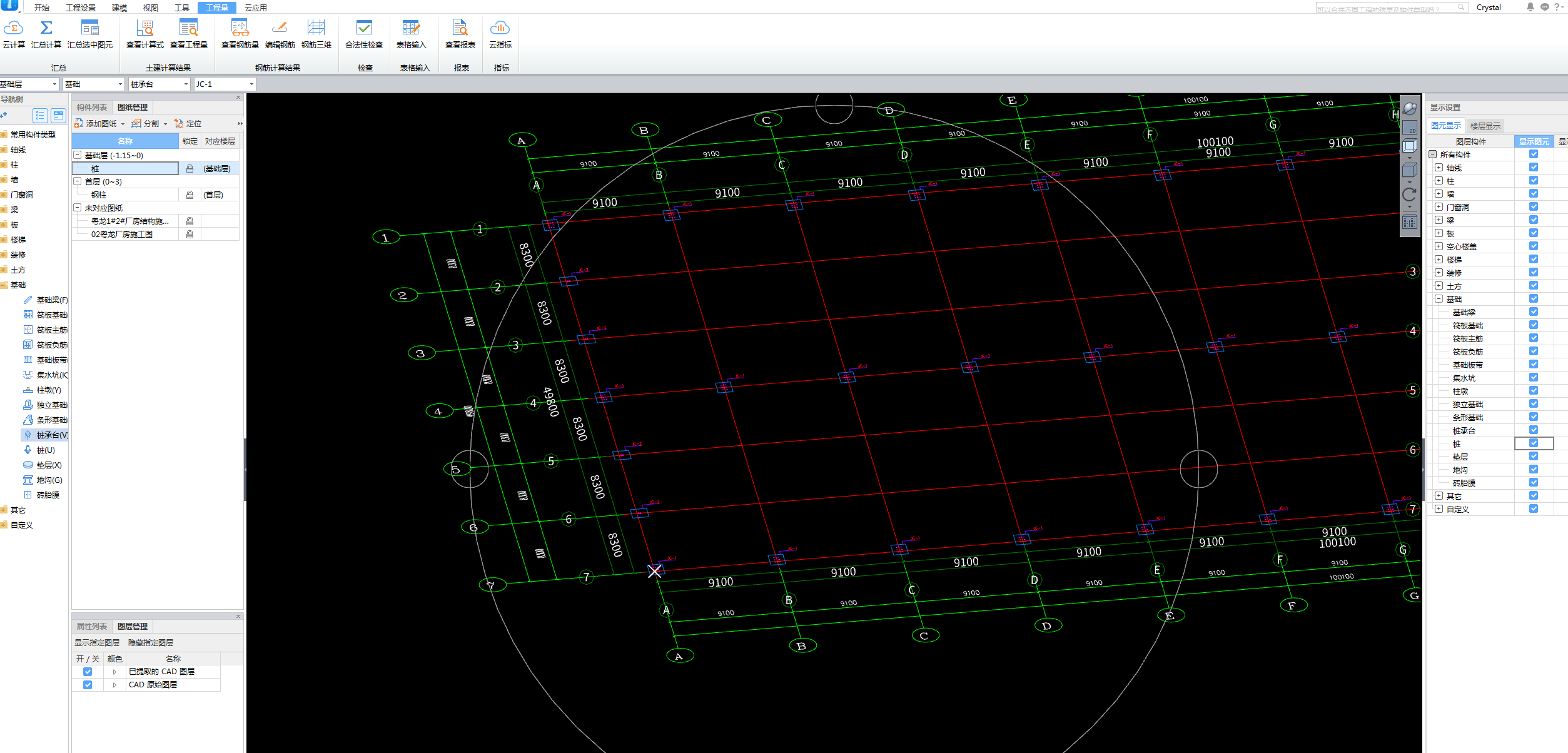Expand 已提取的 CAD 图层 row arrow
This screenshot has width=1568, height=753.
pyautogui.click(x=114, y=672)
